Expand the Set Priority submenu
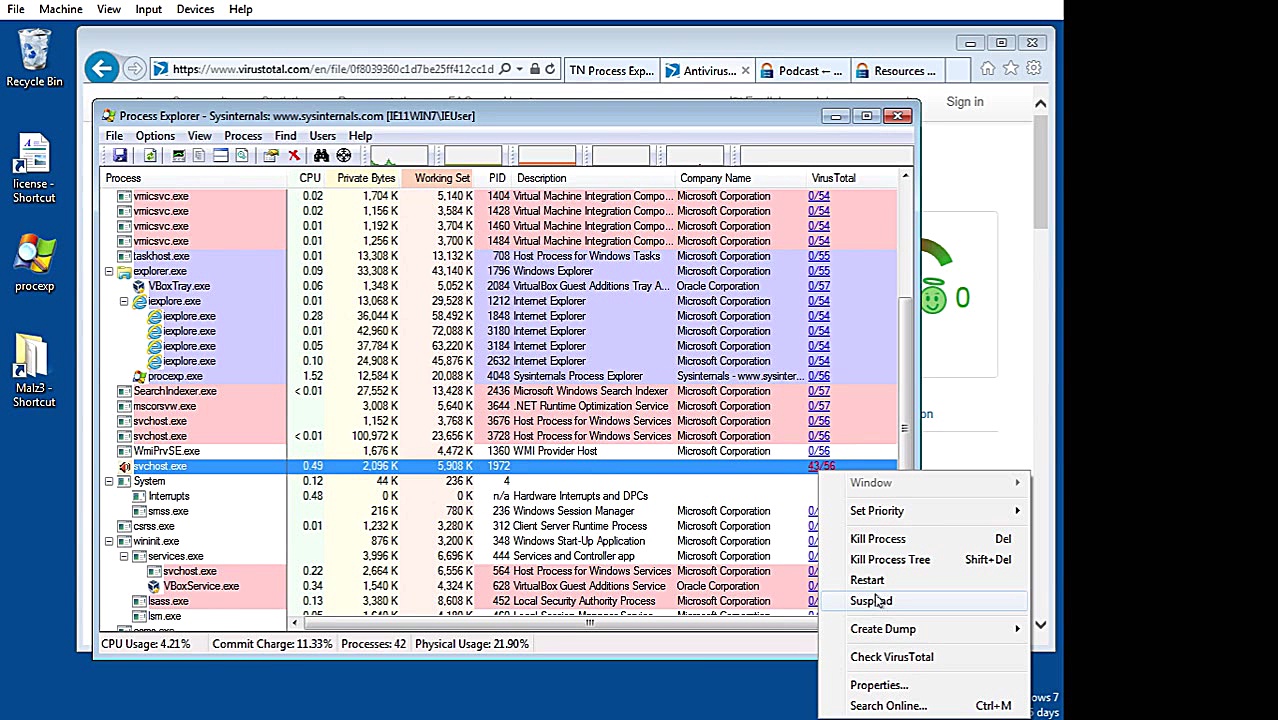 pyautogui.click(x=924, y=511)
